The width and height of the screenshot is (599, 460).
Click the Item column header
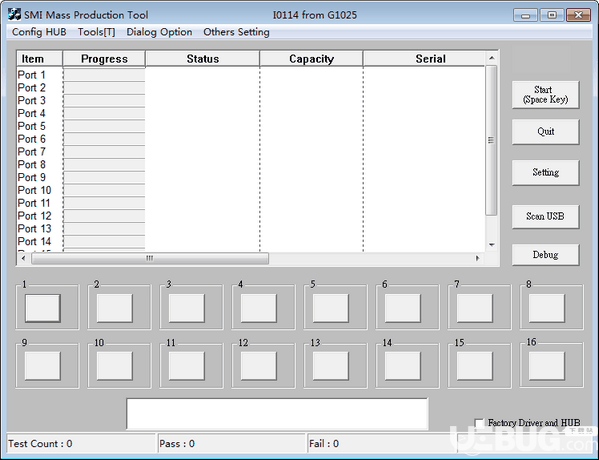(40, 59)
